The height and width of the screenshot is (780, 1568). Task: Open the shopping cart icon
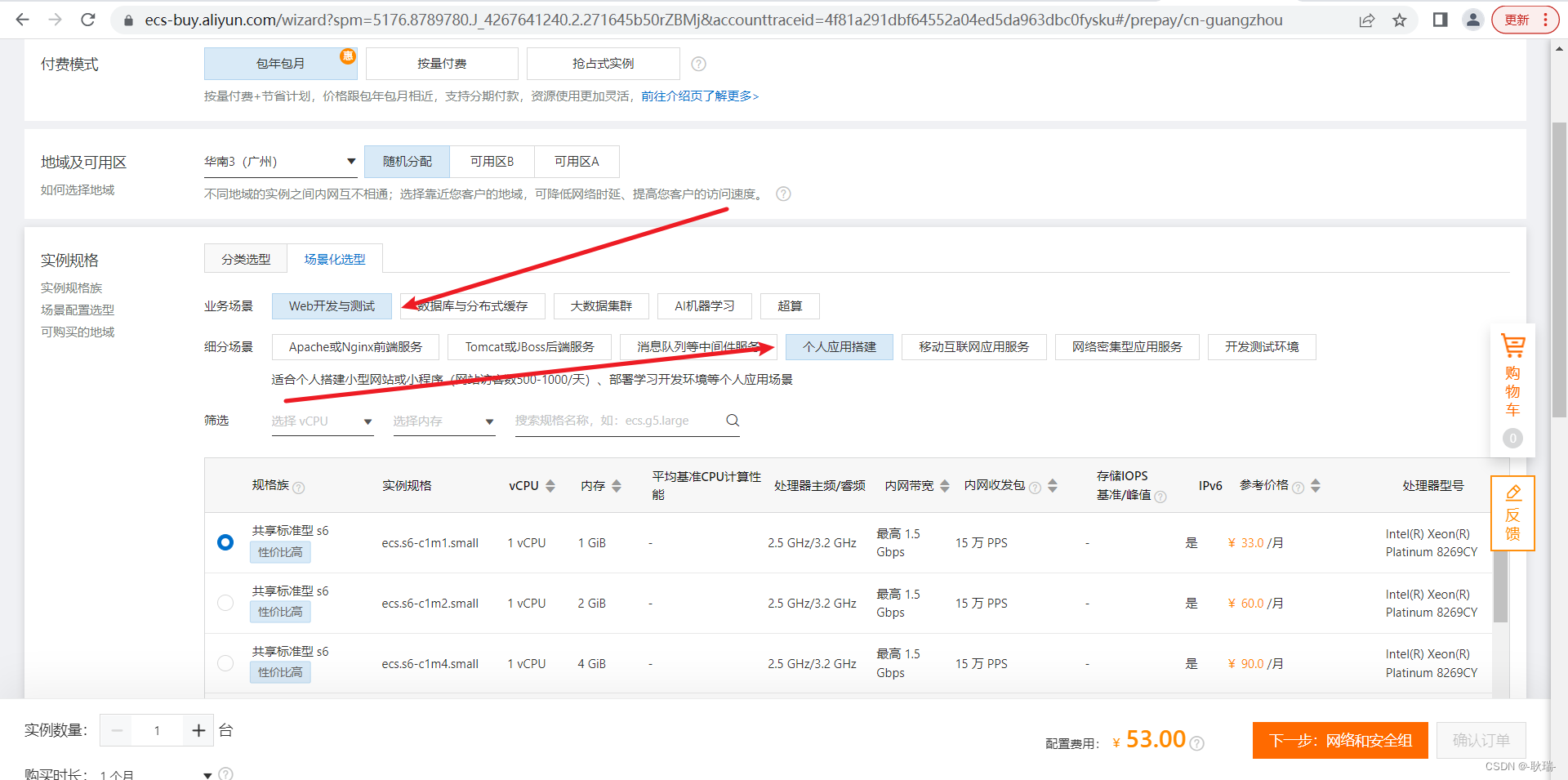coord(1512,346)
